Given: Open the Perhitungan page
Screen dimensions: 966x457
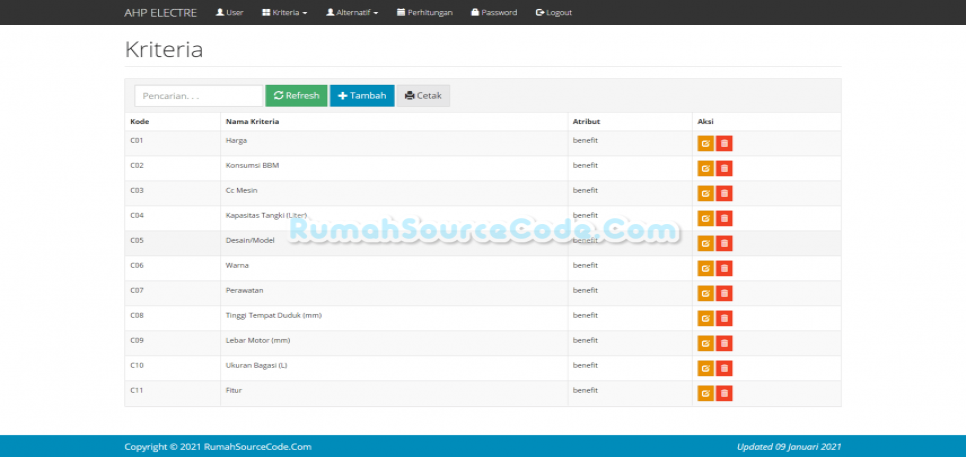Looking at the screenshot, I should (425, 13).
